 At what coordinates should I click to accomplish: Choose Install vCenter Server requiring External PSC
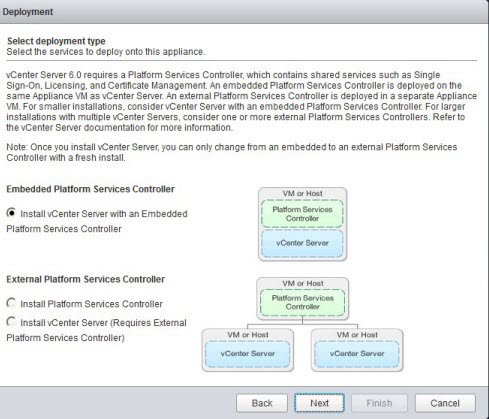tap(11, 322)
